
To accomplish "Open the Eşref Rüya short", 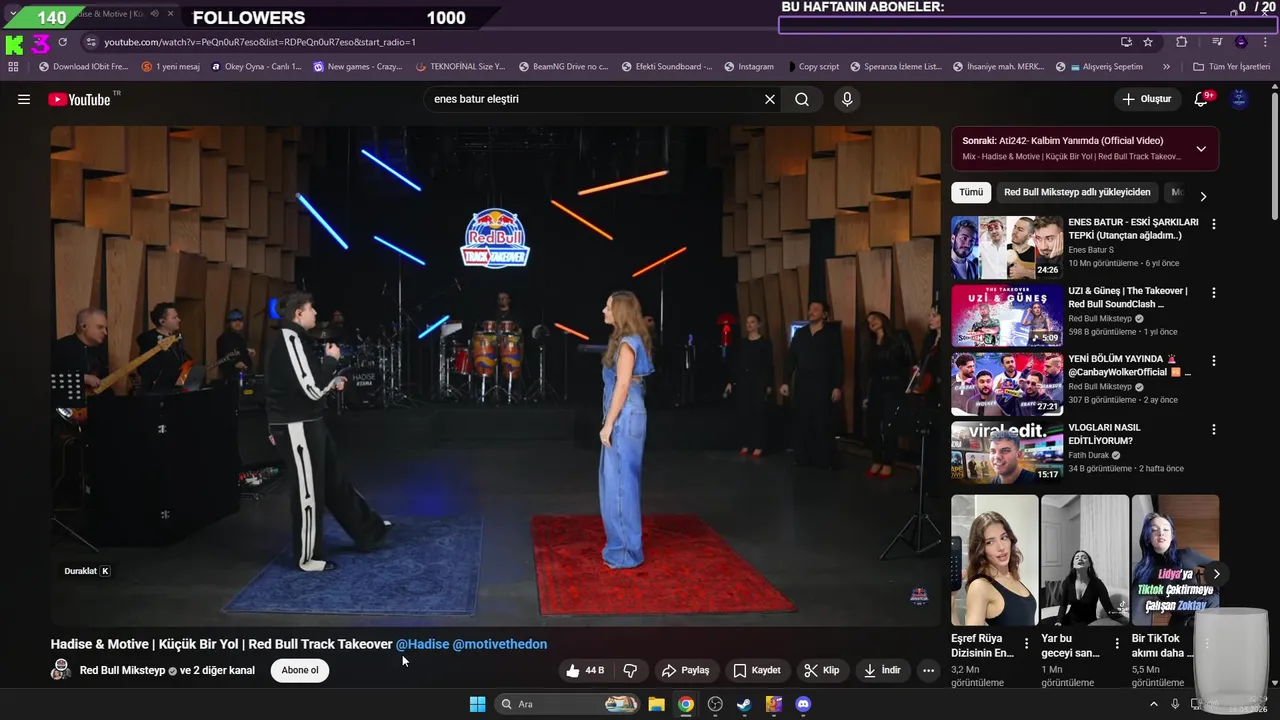I will (994, 560).
